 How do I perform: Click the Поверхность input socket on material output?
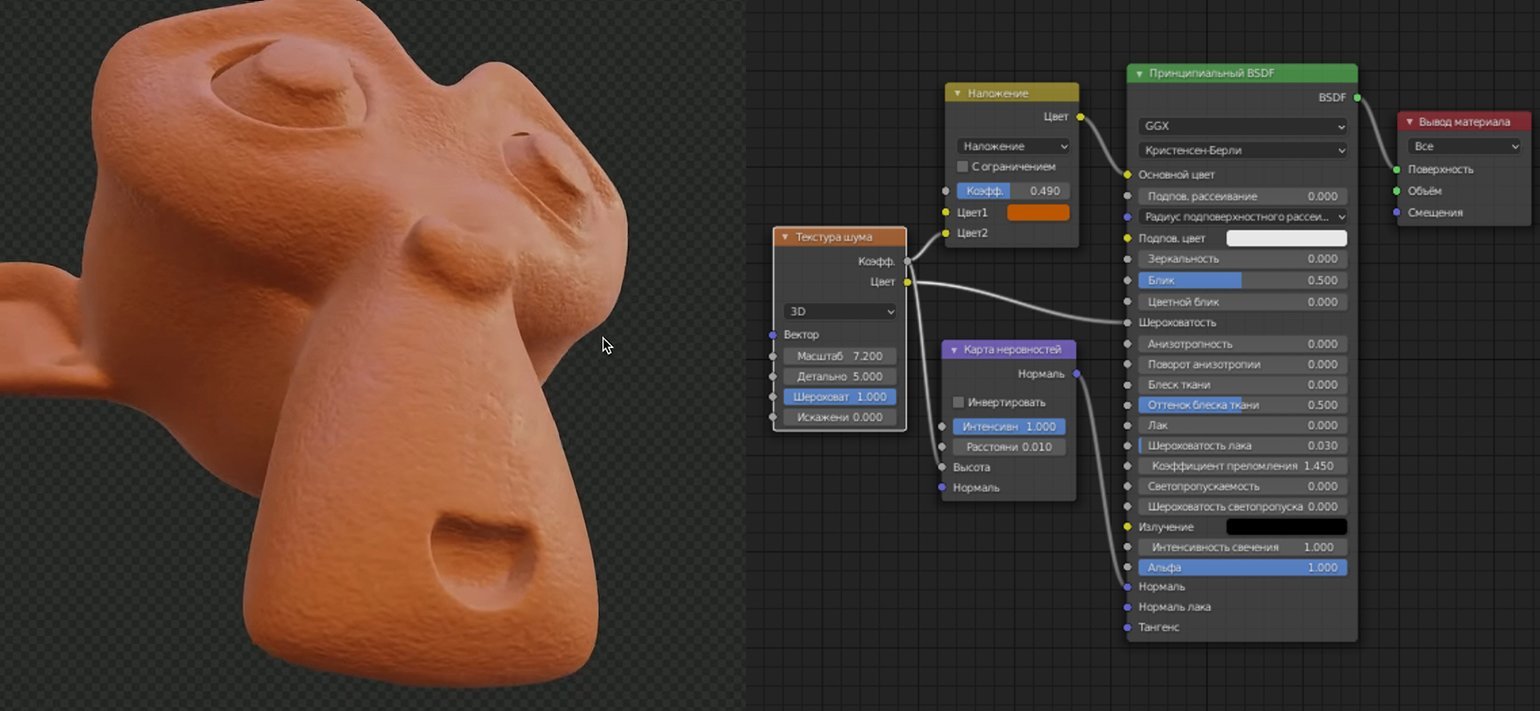pyautogui.click(x=1397, y=169)
